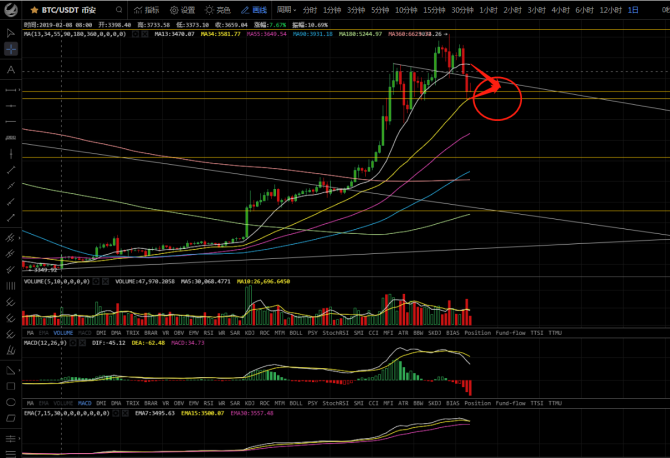Select the 12小时 interval
The height and width of the screenshot is (458, 670).
pos(611,10)
